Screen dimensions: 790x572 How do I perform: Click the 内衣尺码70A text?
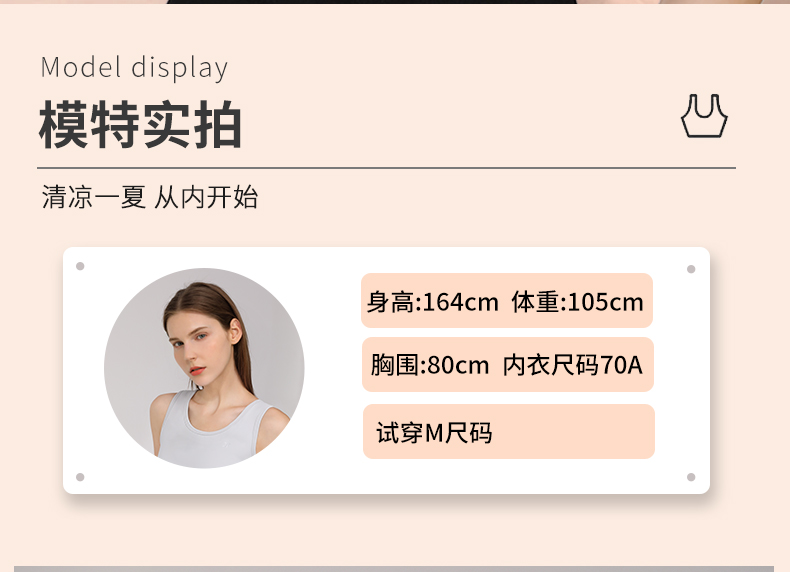click(x=572, y=365)
